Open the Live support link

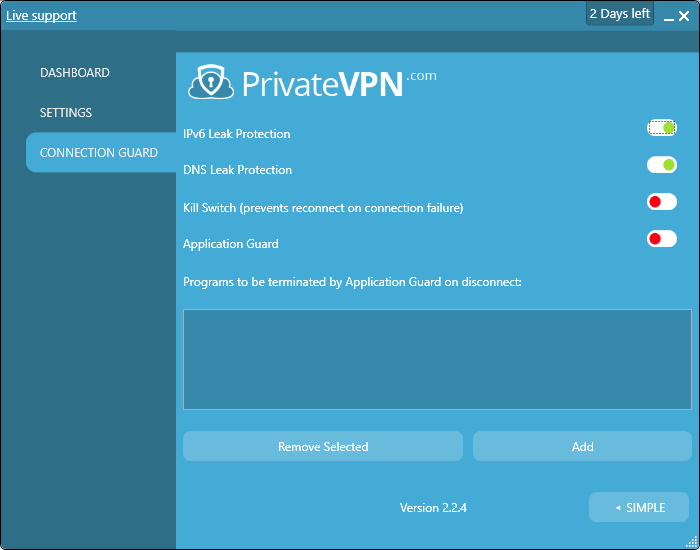point(41,16)
